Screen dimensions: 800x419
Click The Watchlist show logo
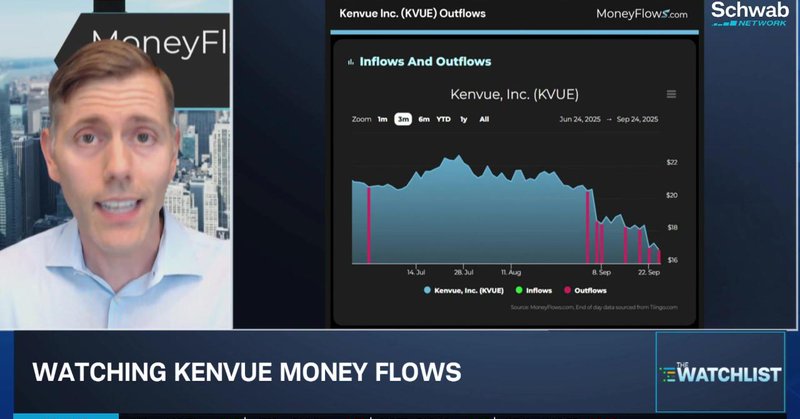[720, 372]
